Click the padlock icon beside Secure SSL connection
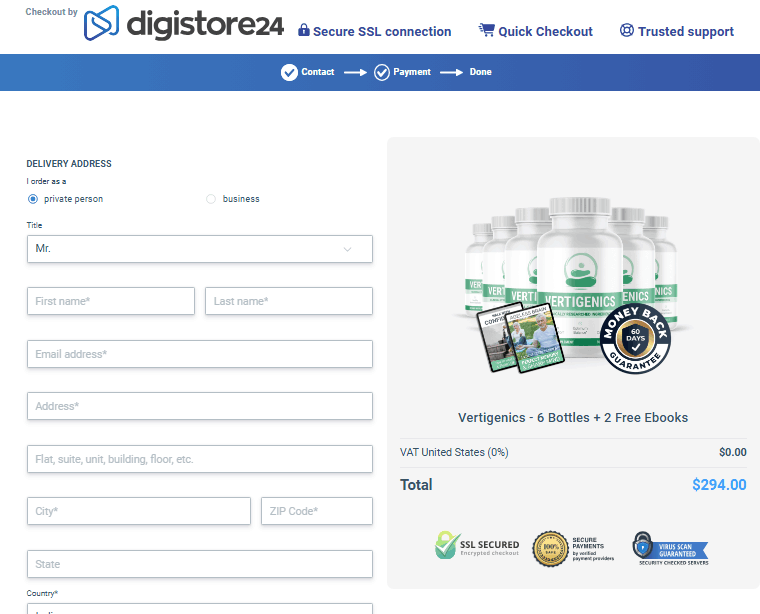This screenshot has width=760, height=614. pos(304,31)
